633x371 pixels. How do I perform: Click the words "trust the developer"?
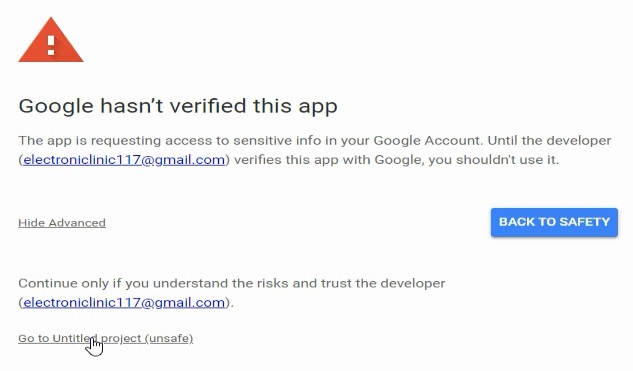[x=383, y=283]
